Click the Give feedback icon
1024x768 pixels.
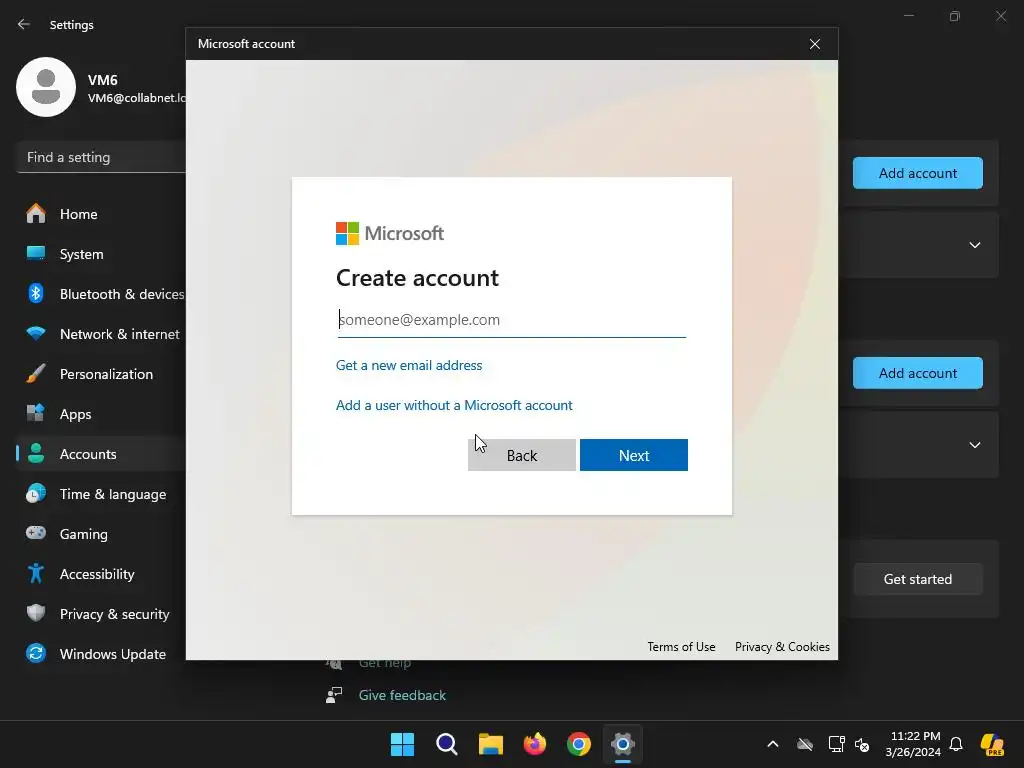pyautogui.click(x=334, y=695)
